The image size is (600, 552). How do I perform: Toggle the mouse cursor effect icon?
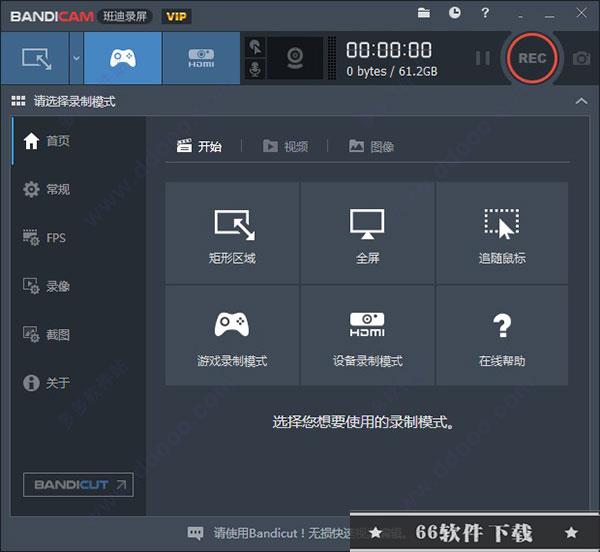pos(255,47)
